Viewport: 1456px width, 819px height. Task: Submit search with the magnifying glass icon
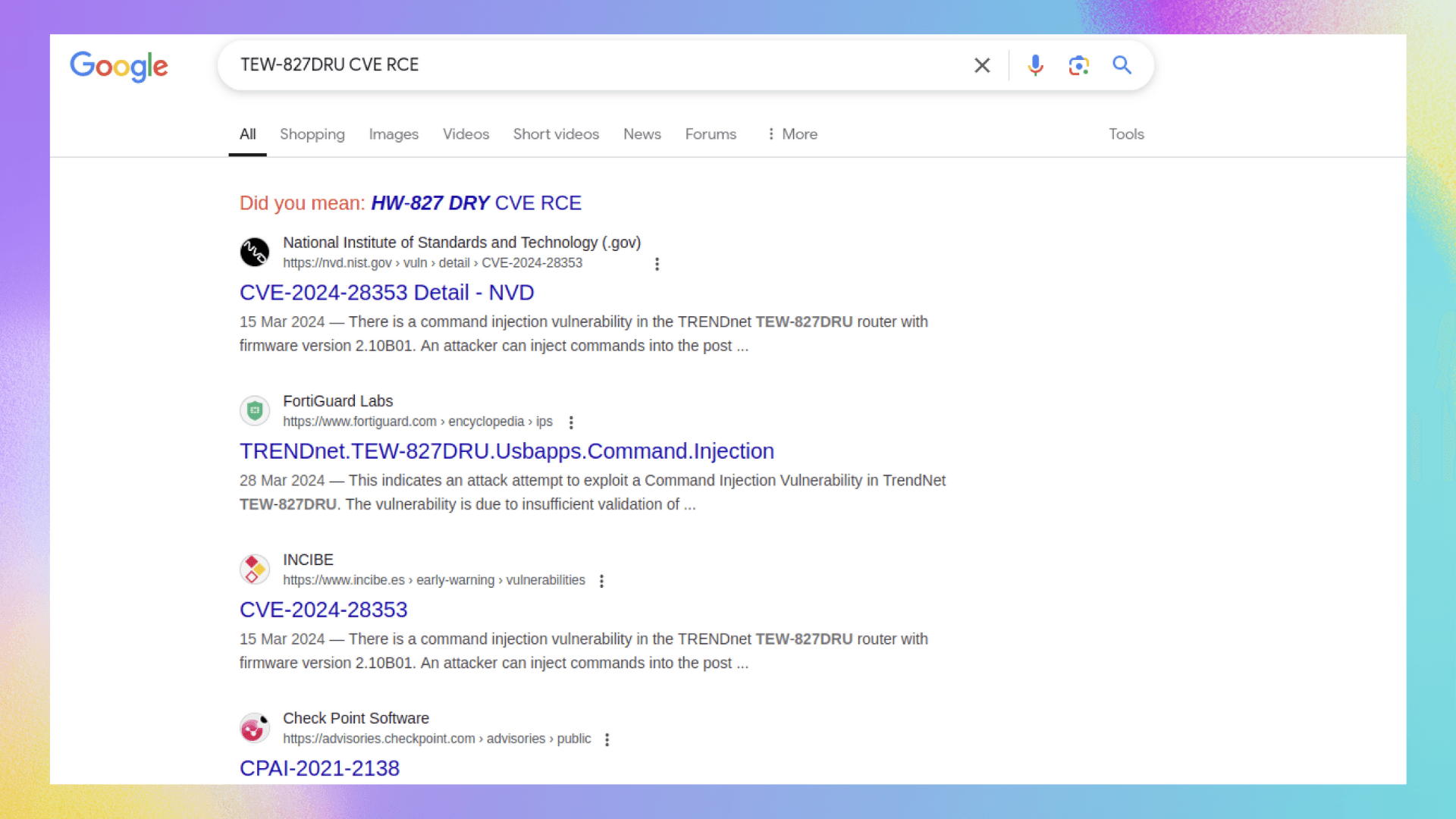click(x=1122, y=65)
